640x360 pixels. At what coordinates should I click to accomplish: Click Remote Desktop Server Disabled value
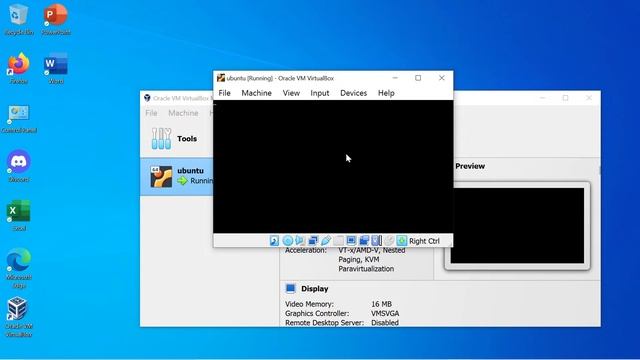coord(384,323)
